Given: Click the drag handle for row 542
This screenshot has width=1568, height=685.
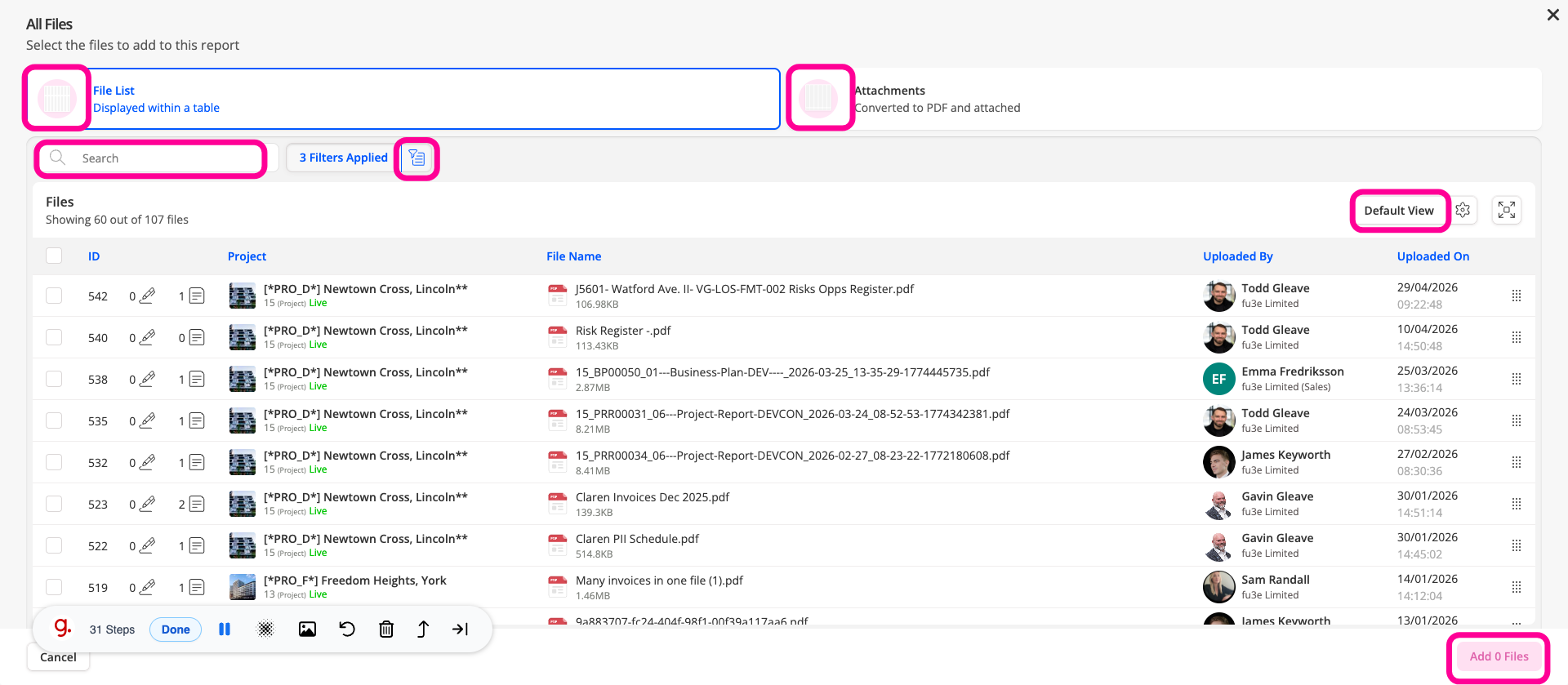Looking at the screenshot, I should 1517,296.
